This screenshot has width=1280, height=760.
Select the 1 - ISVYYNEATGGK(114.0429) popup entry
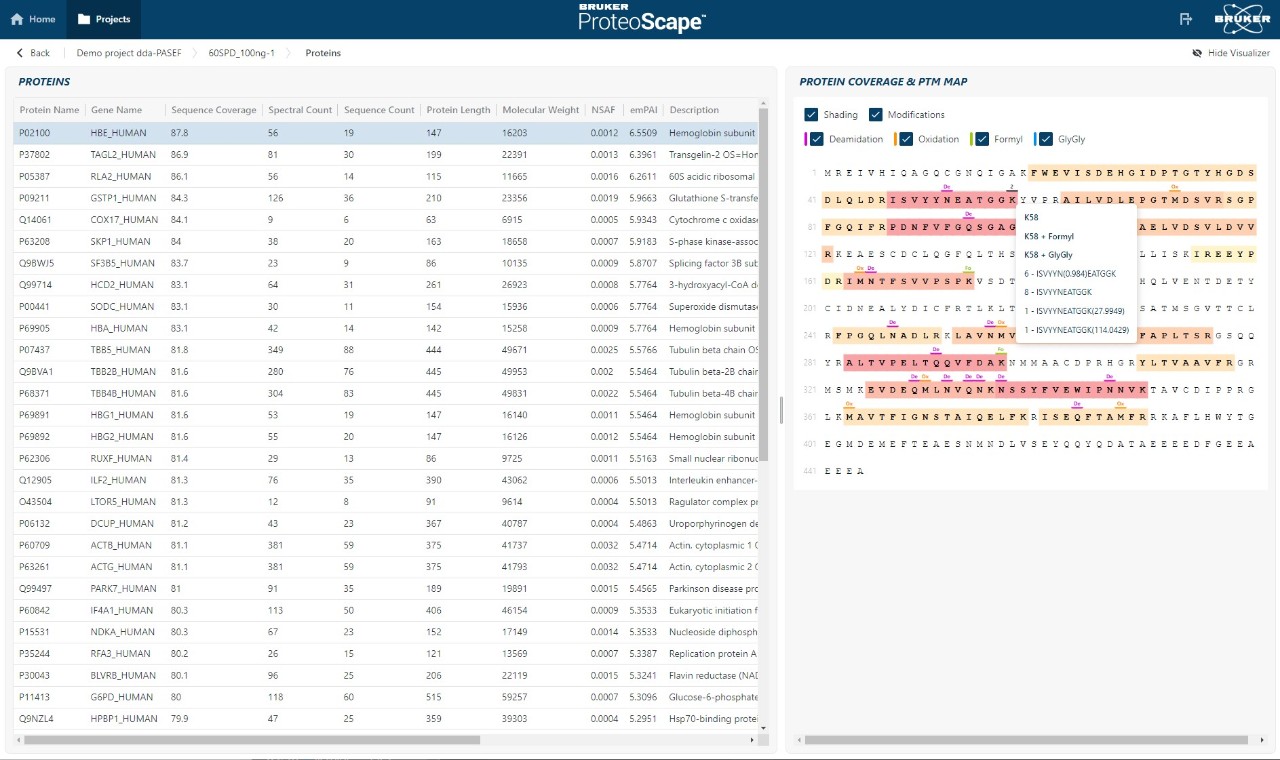[1076, 329]
